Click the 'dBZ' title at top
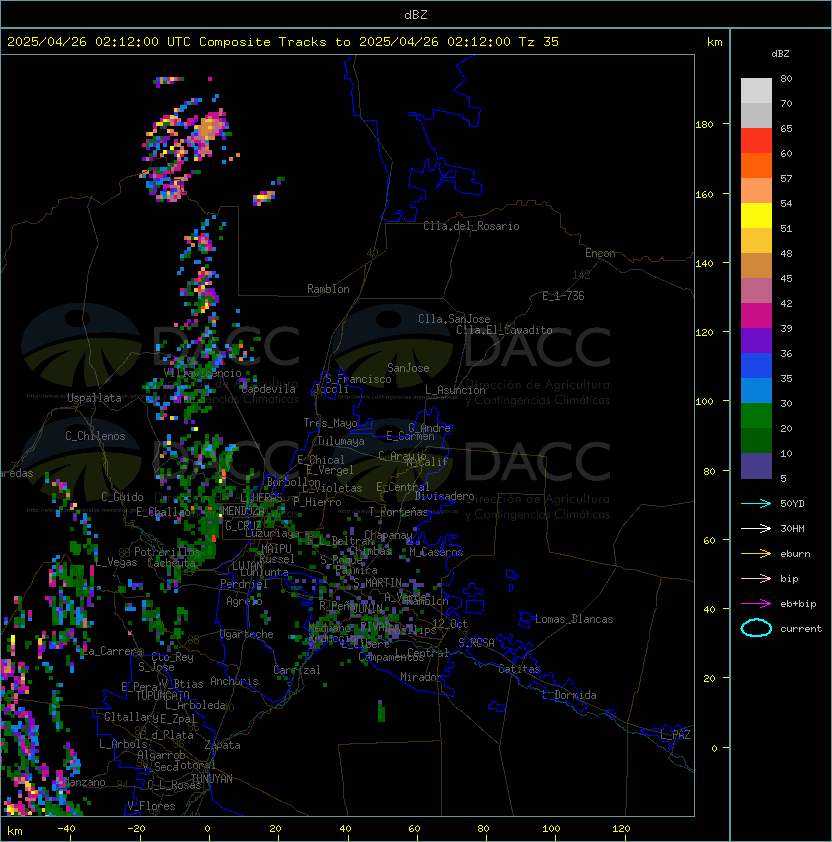This screenshot has width=832, height=842. (416, 15)
